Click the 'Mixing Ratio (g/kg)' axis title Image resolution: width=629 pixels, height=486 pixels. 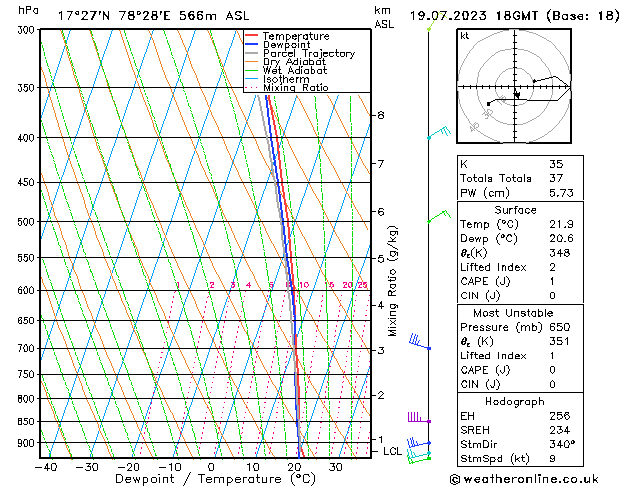tap(392, 281)
